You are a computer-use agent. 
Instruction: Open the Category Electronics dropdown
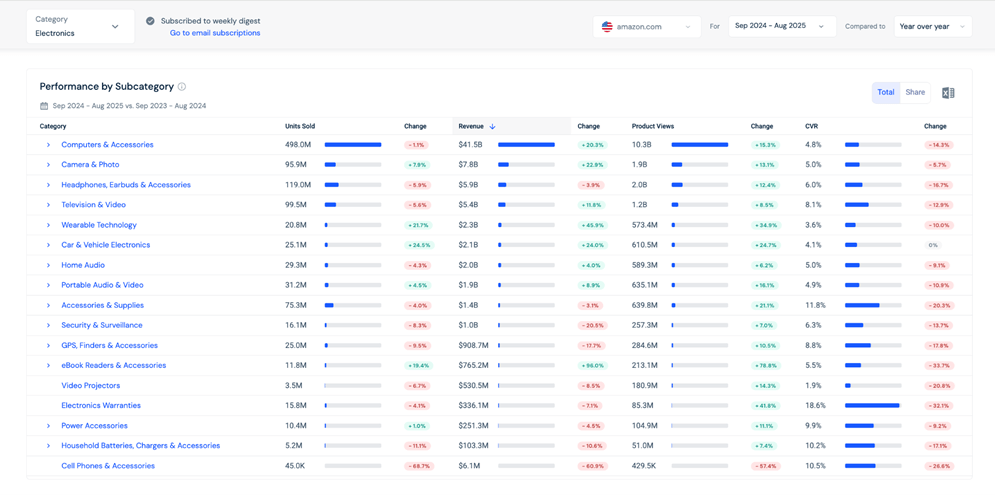[81, 27]
